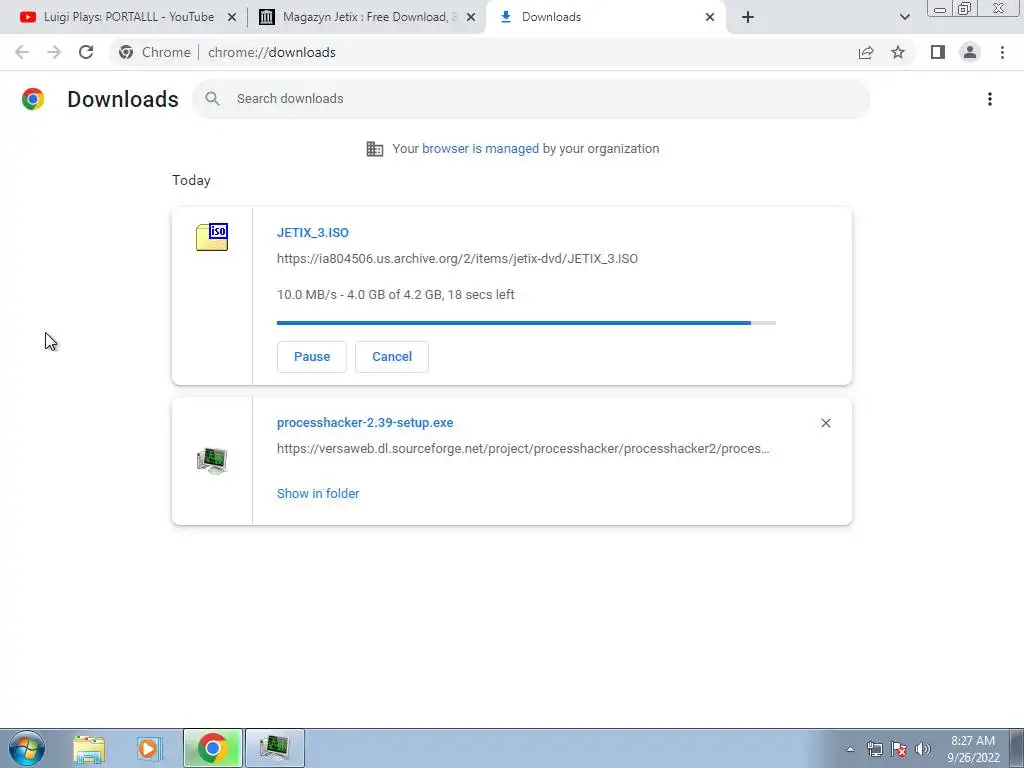Image resolution: width=1024 pixels, height=768 pixels.
Task: Switch to the Magazyn Jetix tab
Action: click(x=366, y=17)
